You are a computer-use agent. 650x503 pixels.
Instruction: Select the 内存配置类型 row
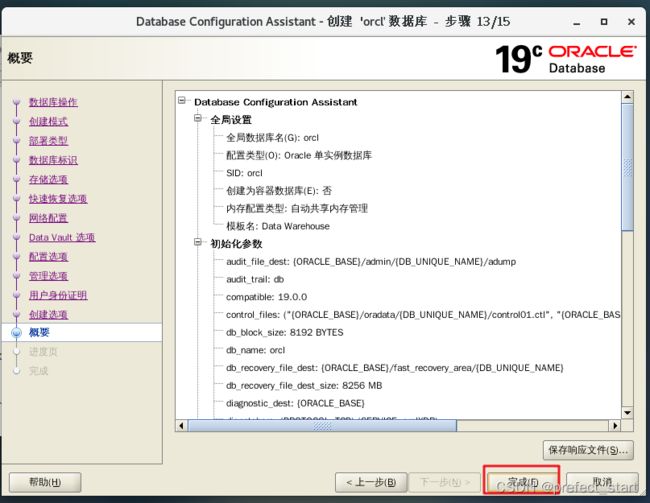pyautogui.click(x=297, y=209)
